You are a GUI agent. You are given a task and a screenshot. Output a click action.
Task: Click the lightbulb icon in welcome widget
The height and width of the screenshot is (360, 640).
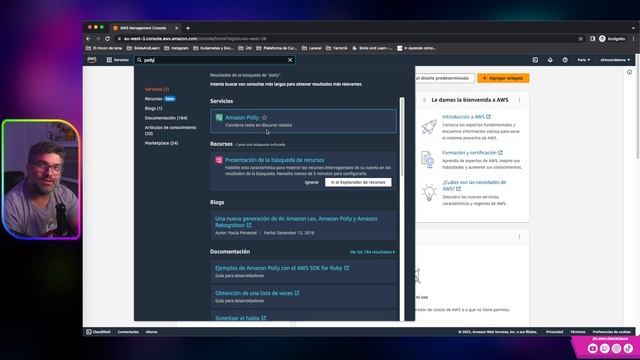click(429, 192)
